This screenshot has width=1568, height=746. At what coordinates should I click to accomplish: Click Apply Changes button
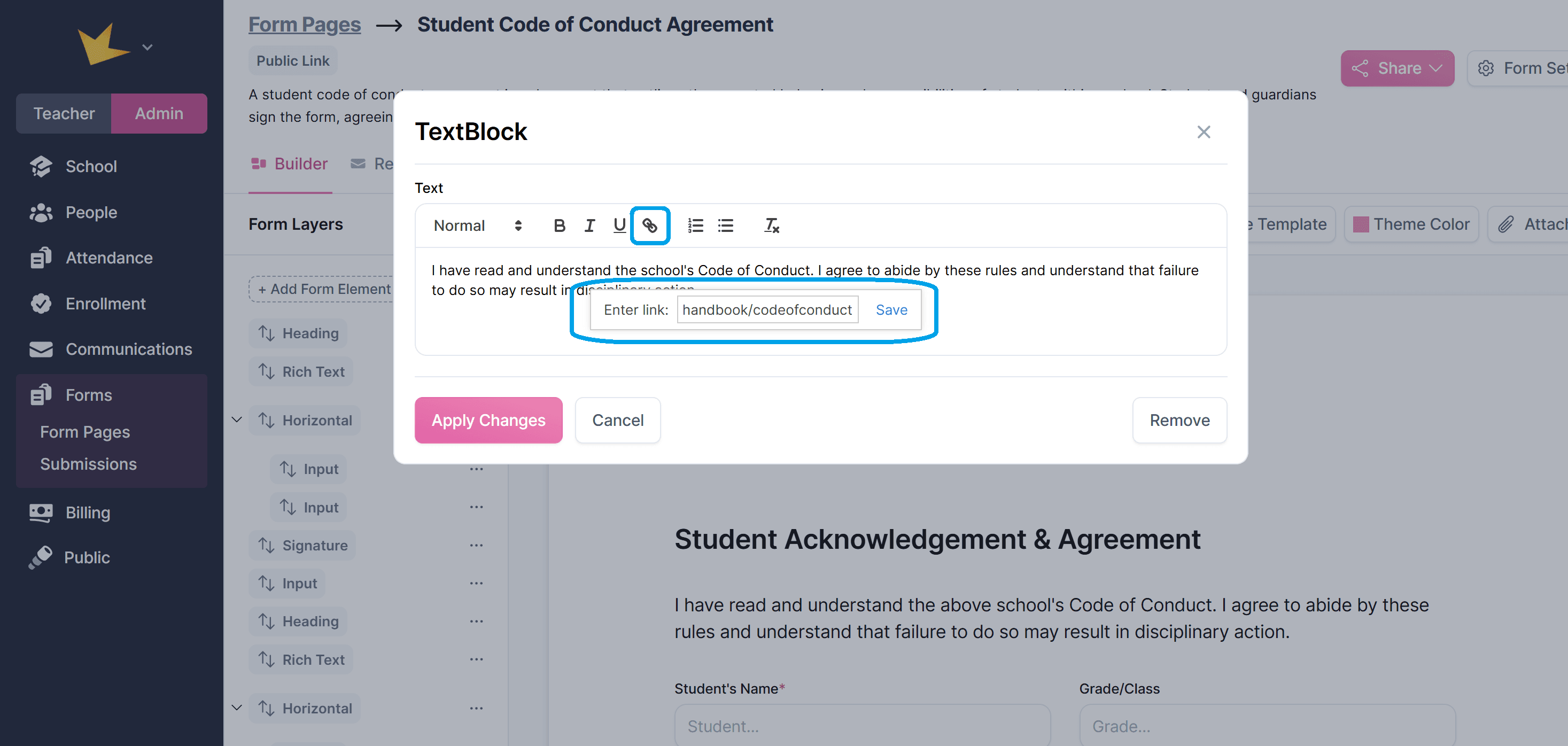tap(488, 420)
